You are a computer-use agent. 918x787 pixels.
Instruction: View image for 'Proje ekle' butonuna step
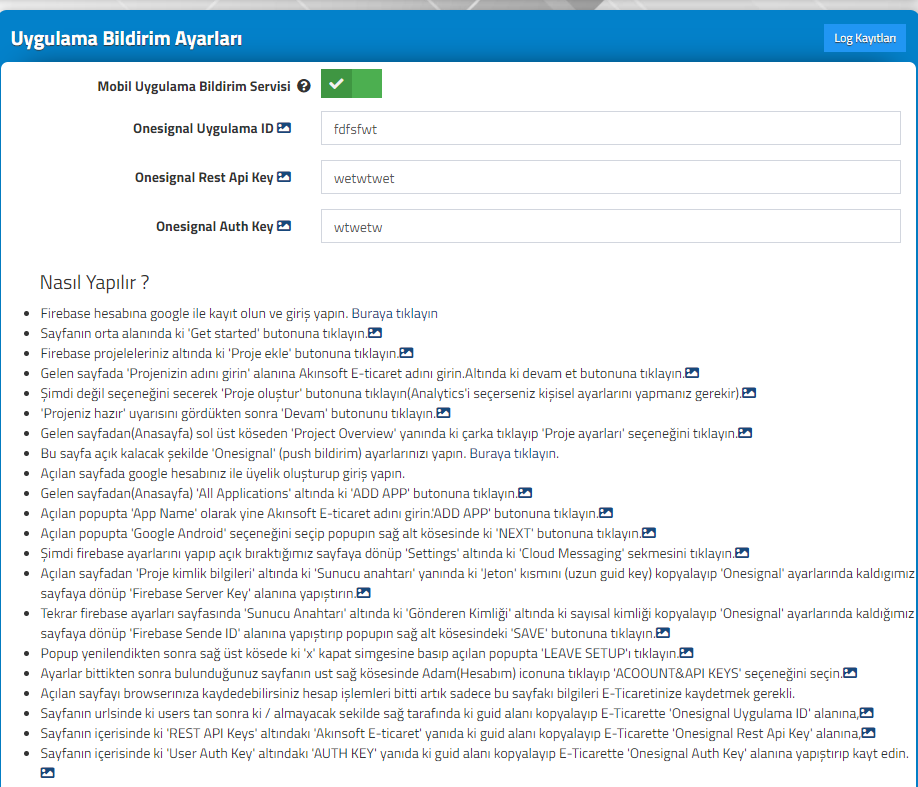(406, 353)
